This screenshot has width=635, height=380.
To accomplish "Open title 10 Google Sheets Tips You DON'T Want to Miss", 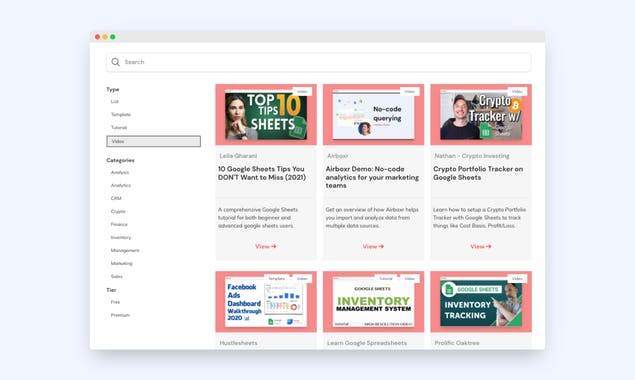I will click(262, 173).
